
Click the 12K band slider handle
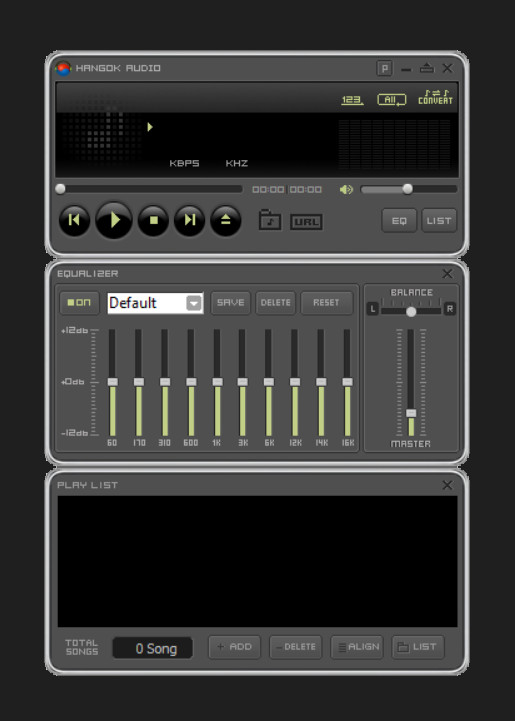click(295, 382)
